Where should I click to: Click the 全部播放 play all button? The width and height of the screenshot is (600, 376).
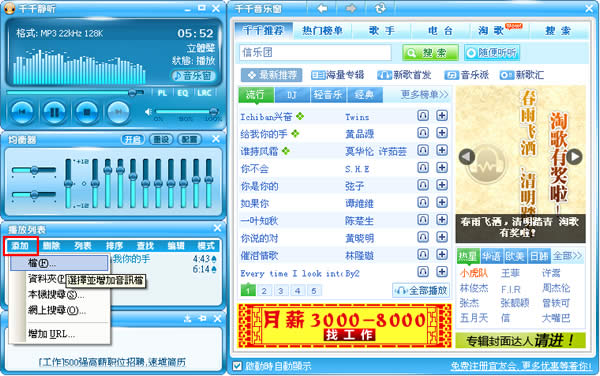(421, 291)
